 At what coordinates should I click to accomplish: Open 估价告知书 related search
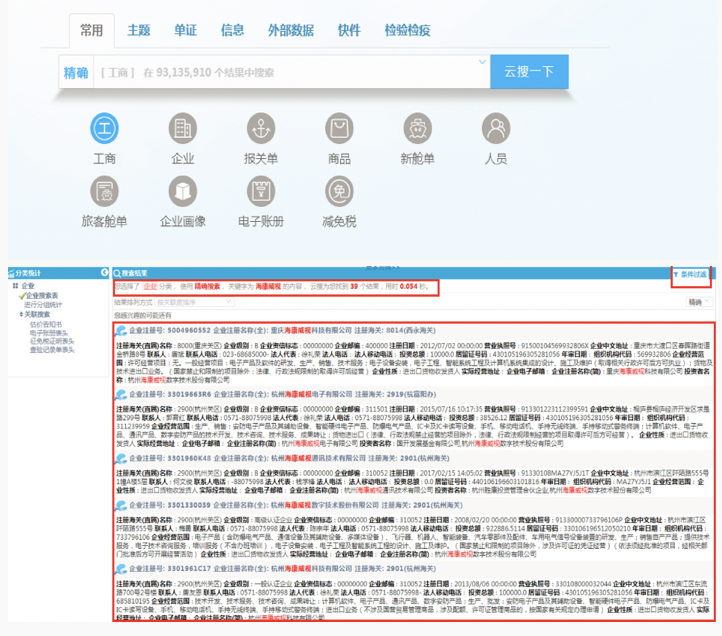(46, 324)
